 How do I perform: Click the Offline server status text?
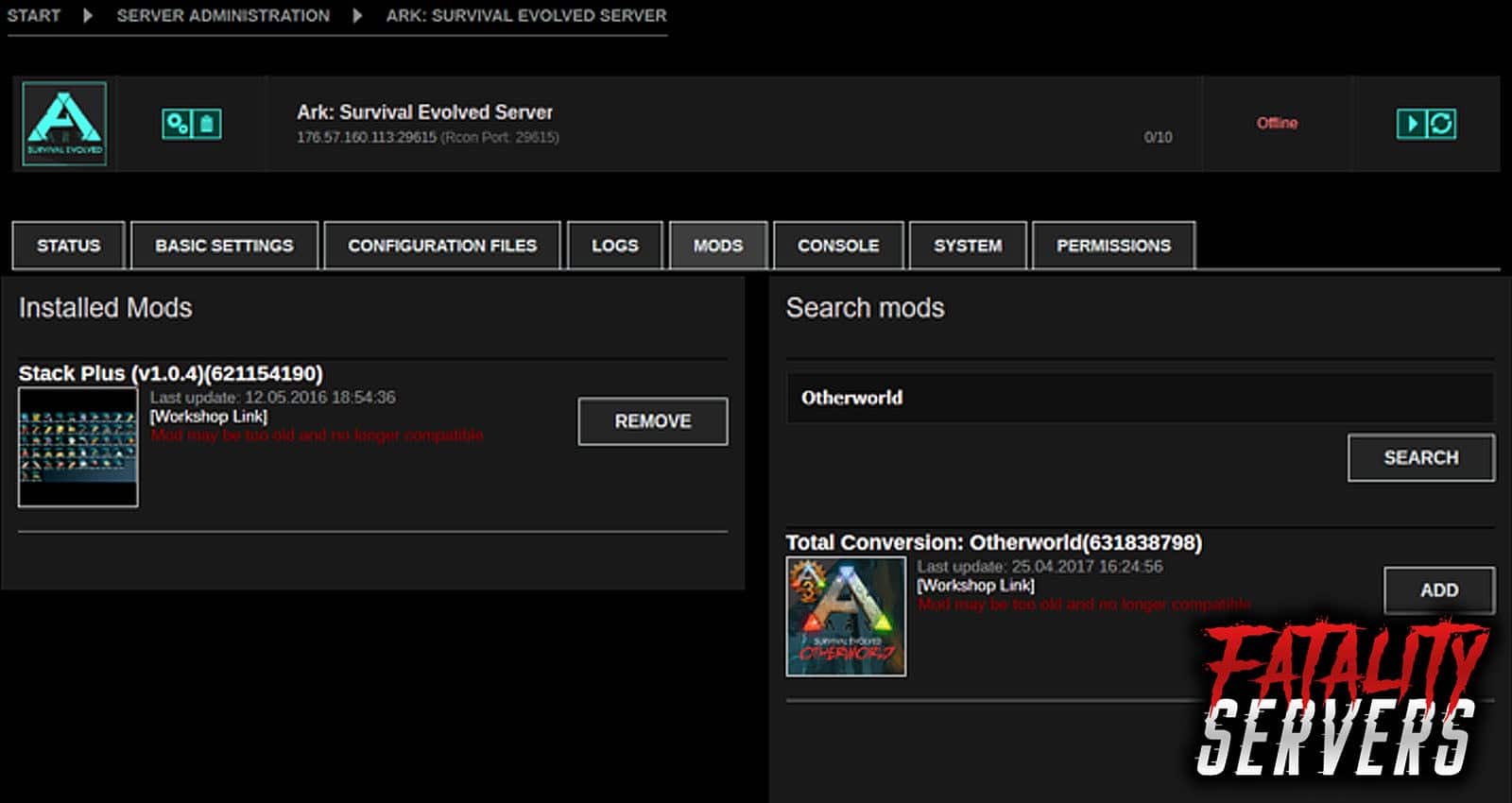click(x=1277, y=123)
